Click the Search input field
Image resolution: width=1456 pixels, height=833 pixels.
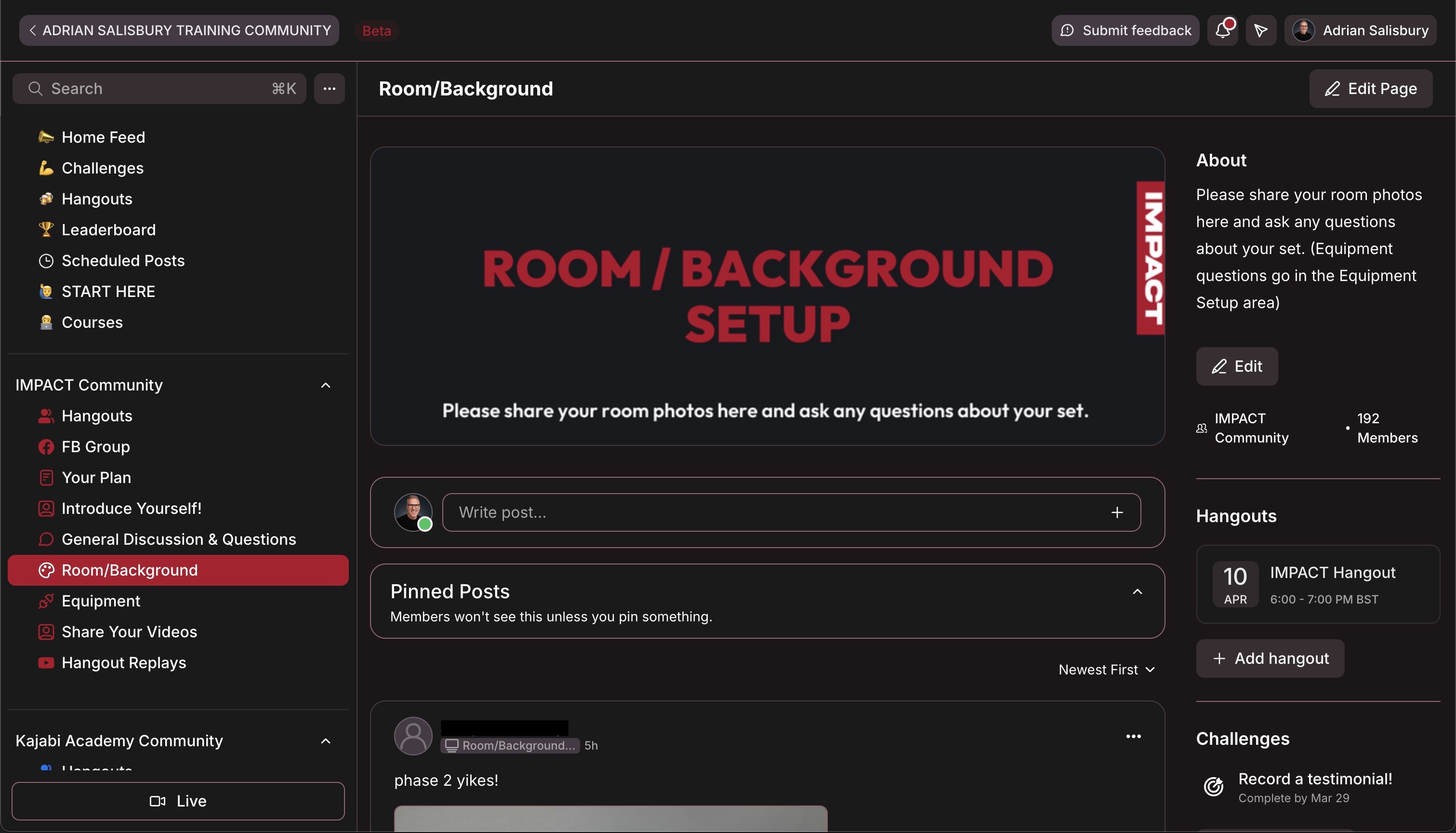click(154, 89)
